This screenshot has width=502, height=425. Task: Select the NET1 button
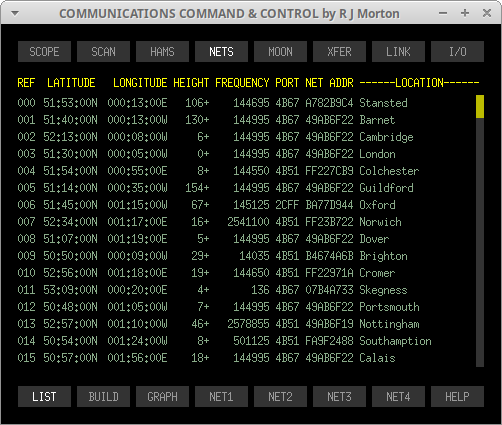point(221,397)
